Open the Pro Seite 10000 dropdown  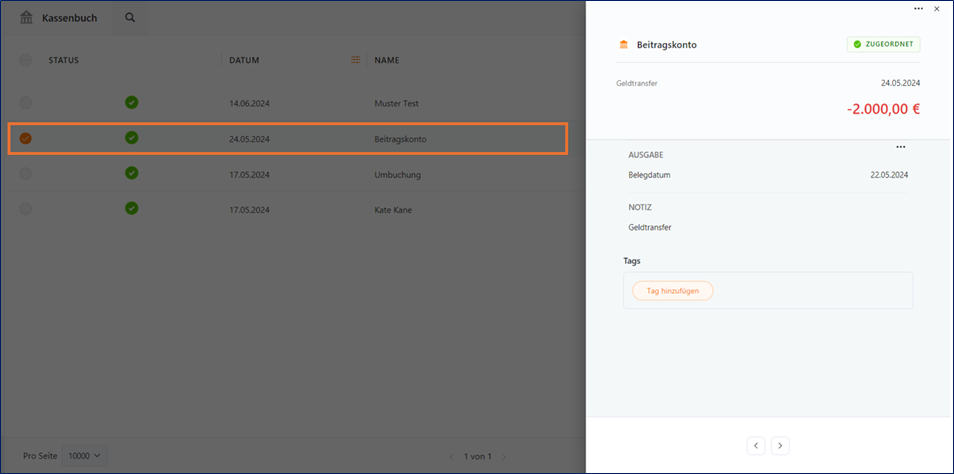point(85,456)
